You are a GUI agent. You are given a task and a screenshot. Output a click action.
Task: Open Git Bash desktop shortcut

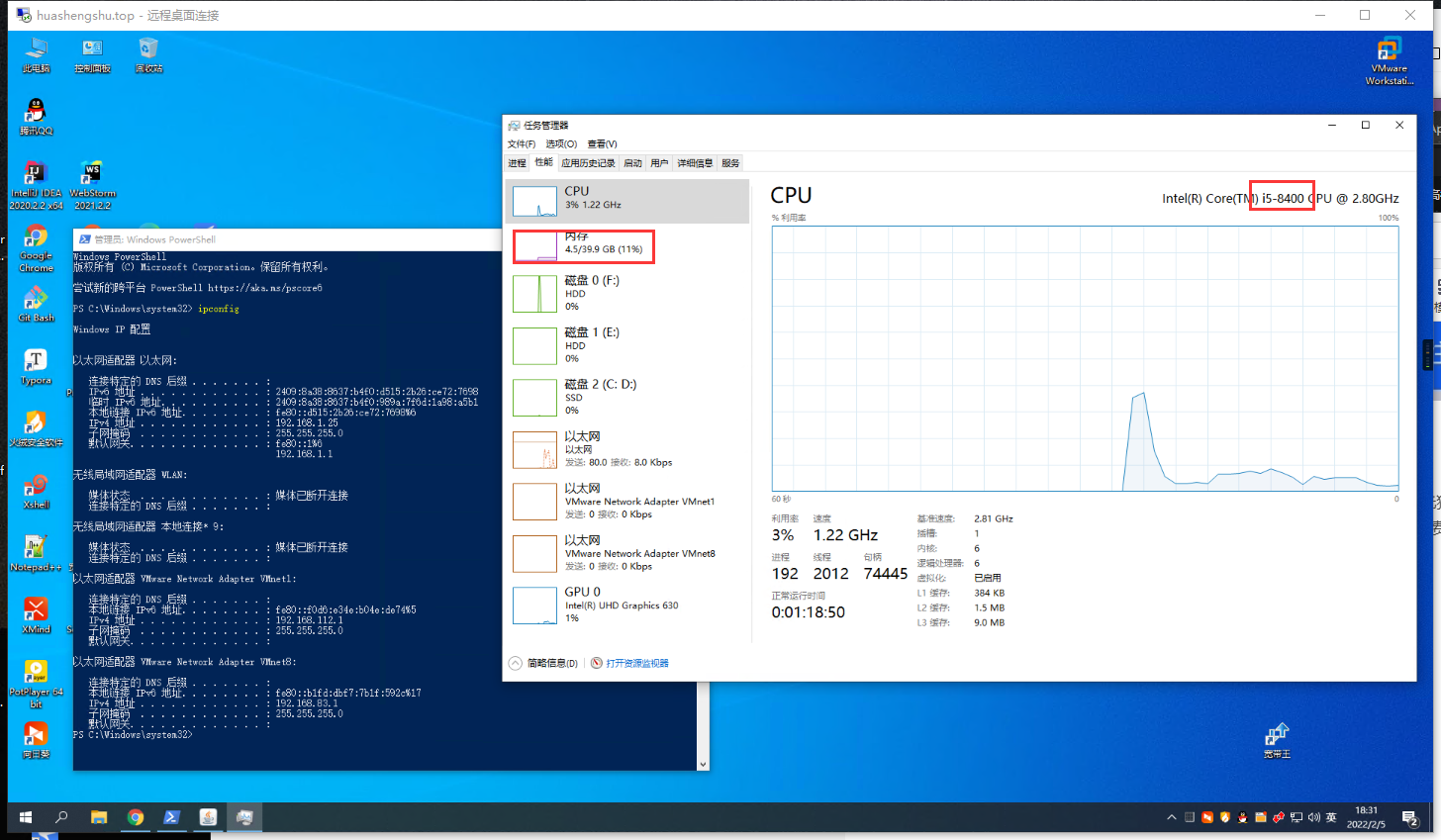36,305
